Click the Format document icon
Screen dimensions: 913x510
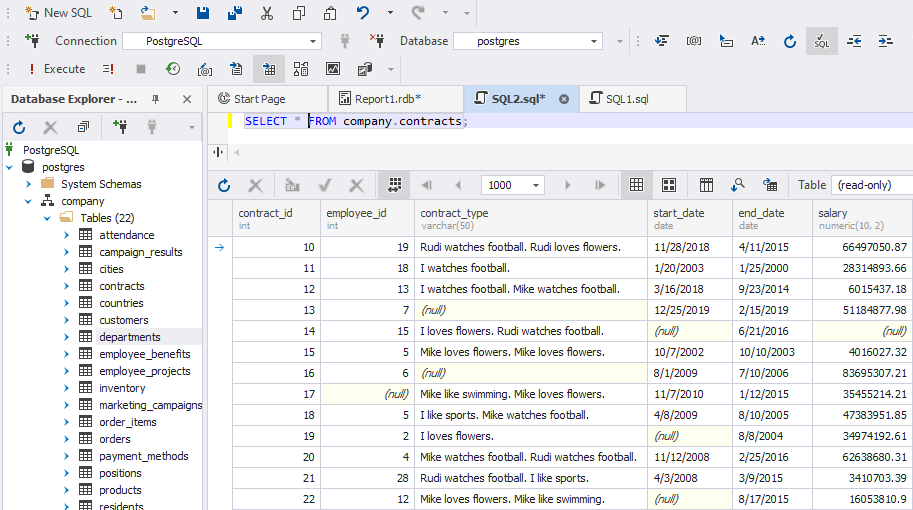coord(662,41)
